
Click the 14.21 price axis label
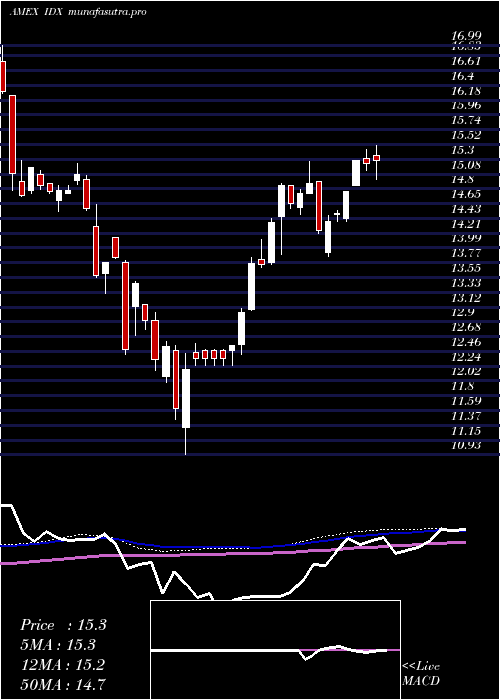coord(466,224)
